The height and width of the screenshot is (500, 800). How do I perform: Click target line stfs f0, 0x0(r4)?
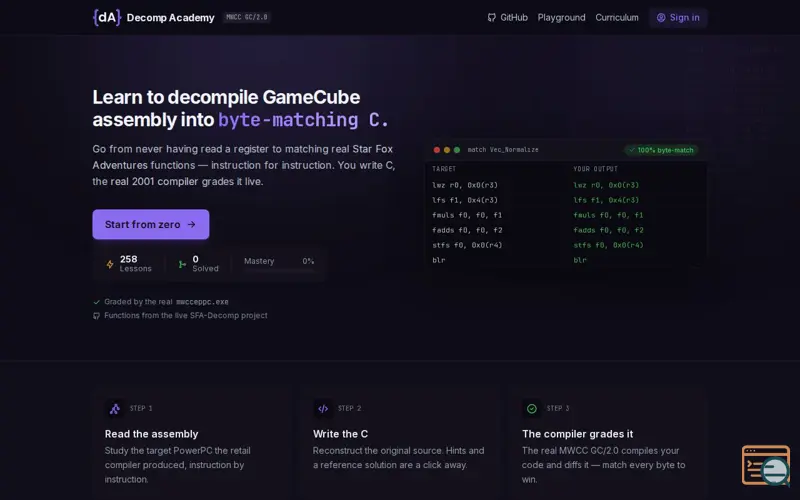[x=467, y=245]
